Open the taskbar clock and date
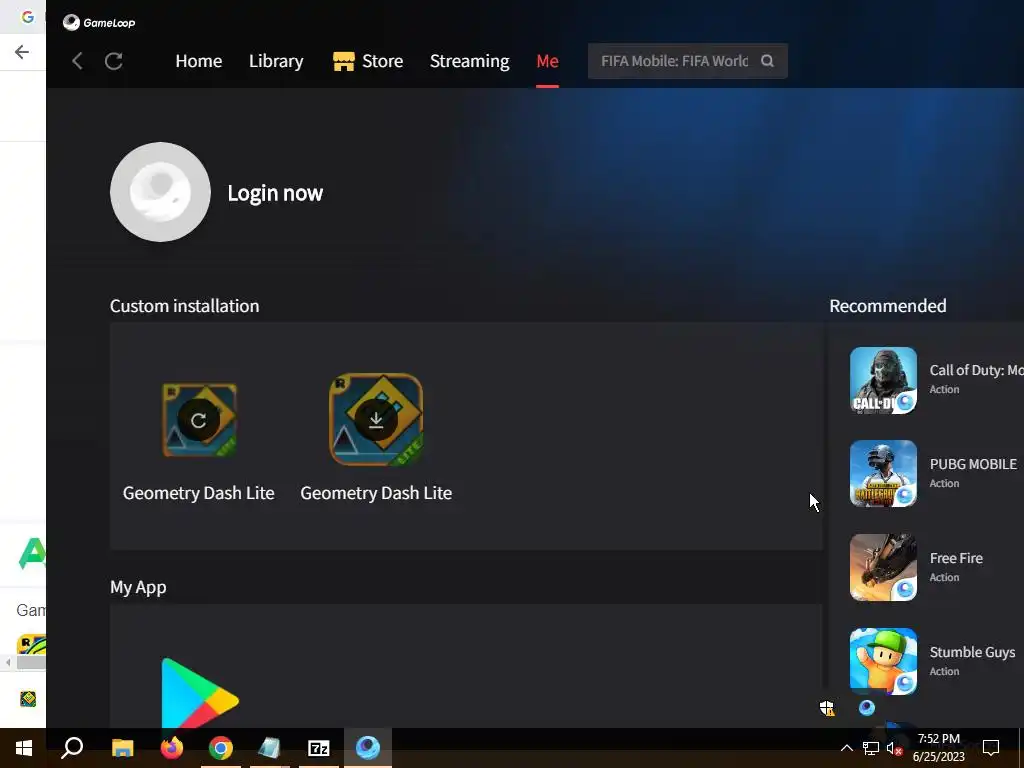Screen dimensions: 1024x768 click(938, 748)
